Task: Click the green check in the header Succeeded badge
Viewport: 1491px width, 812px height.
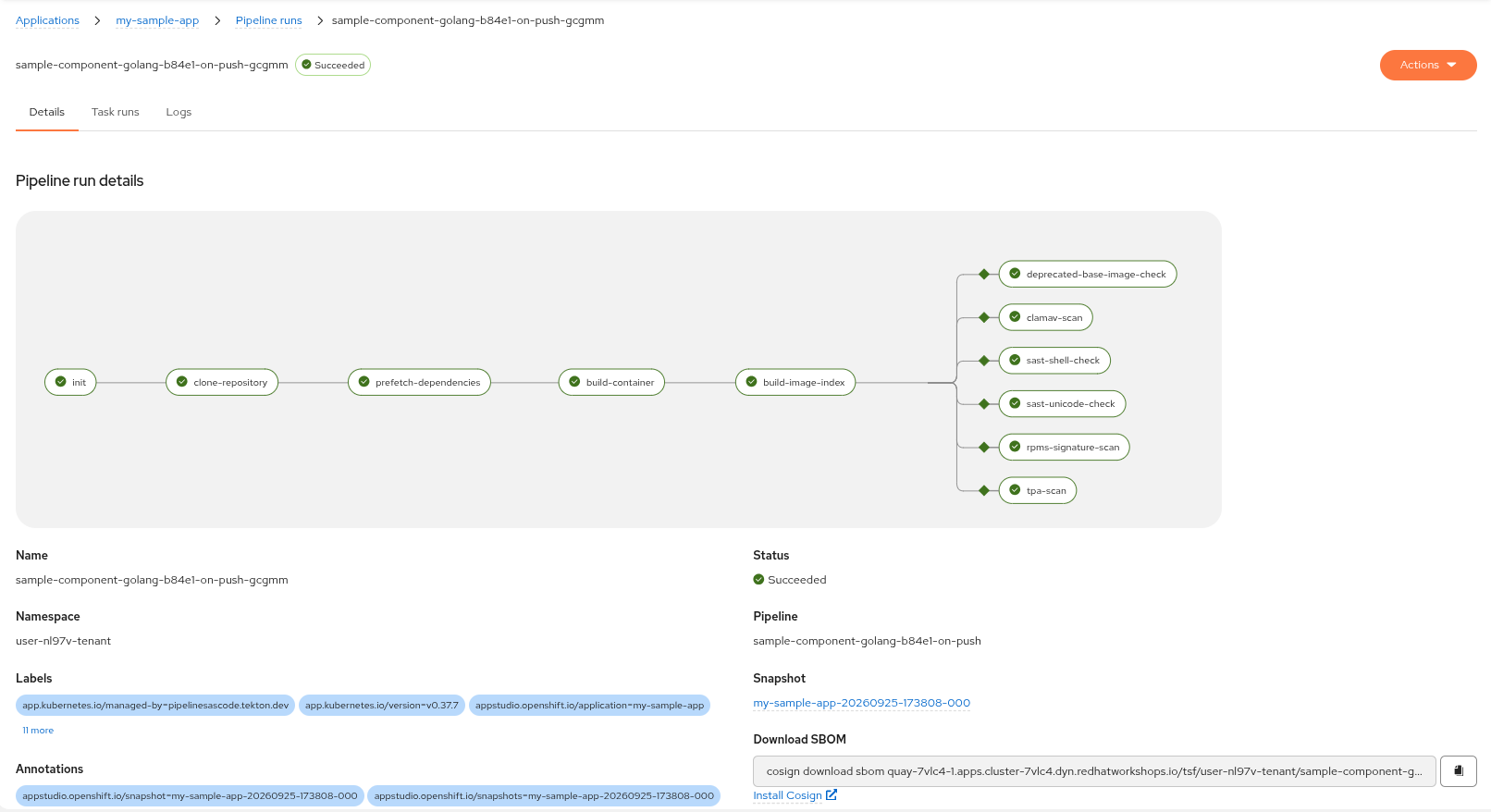Action: click(306, 65)
